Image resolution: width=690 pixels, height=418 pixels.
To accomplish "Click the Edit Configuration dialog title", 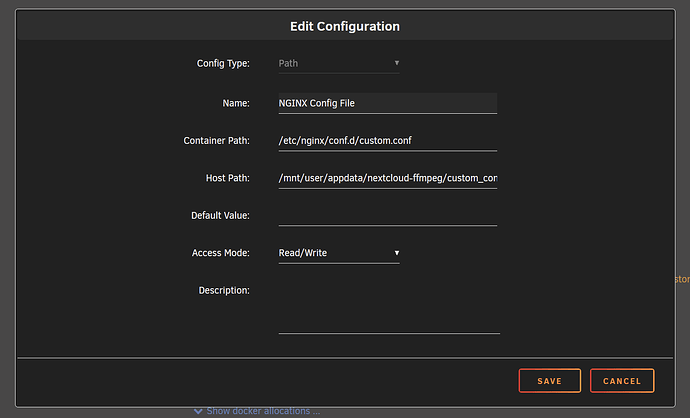I will [x=344, y=26].
